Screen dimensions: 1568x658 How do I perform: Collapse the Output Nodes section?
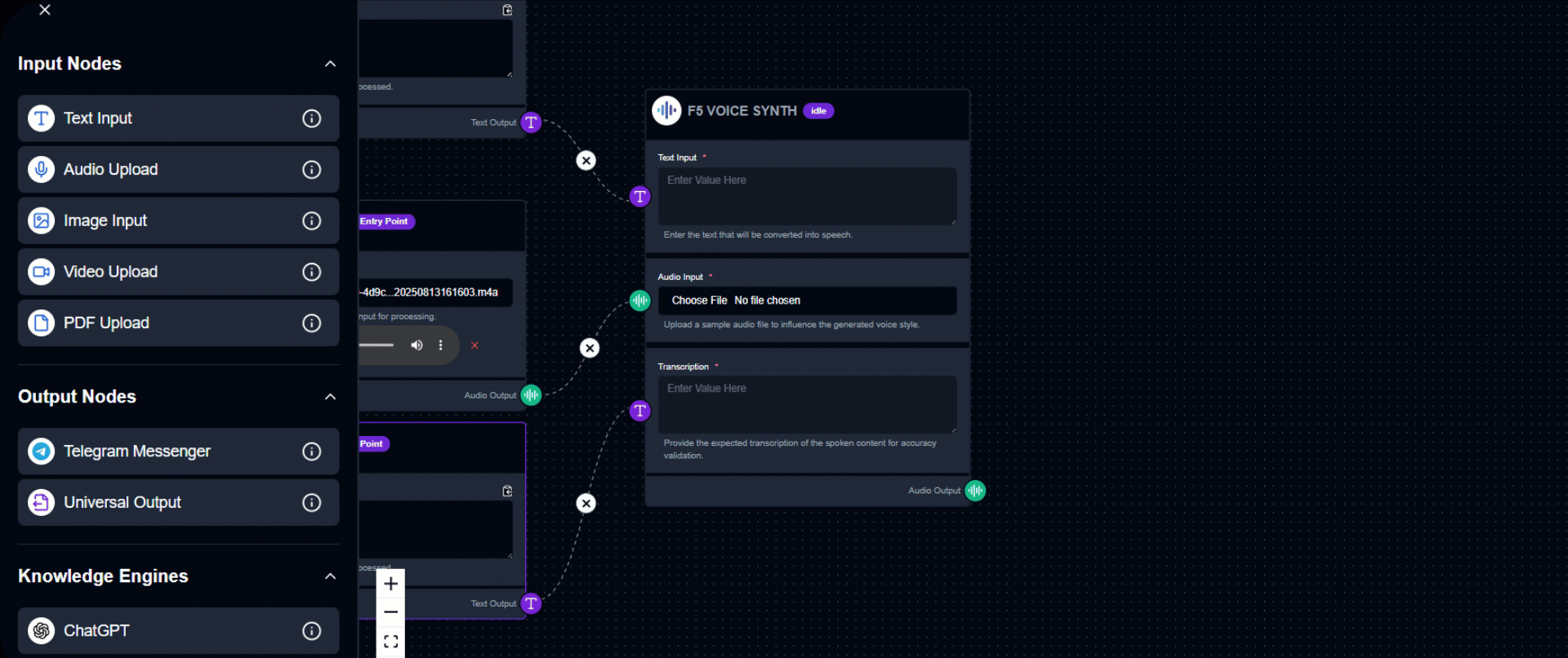click(330, 397)
